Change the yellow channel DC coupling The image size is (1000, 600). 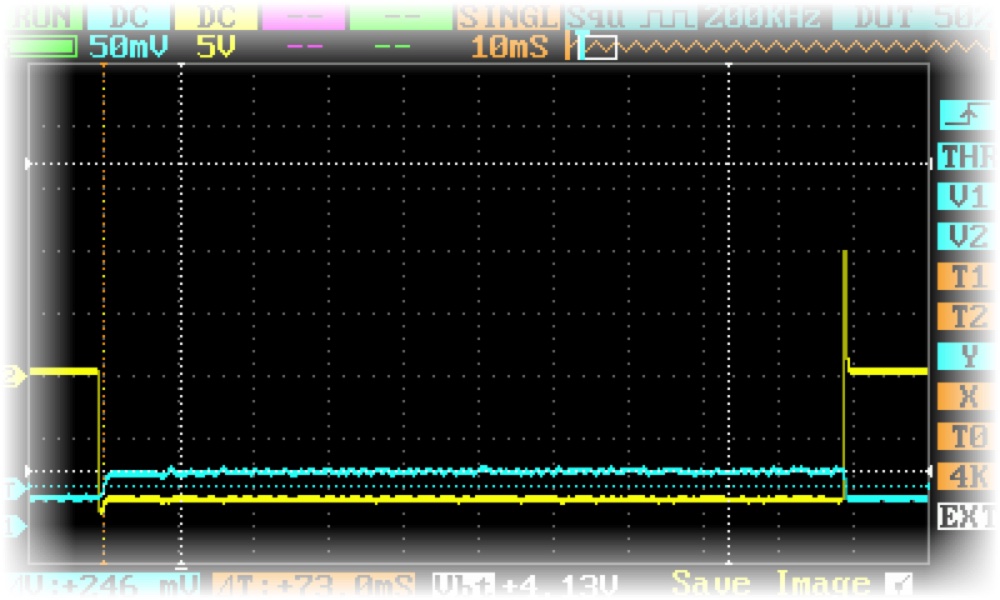click(x=216, y=17)
